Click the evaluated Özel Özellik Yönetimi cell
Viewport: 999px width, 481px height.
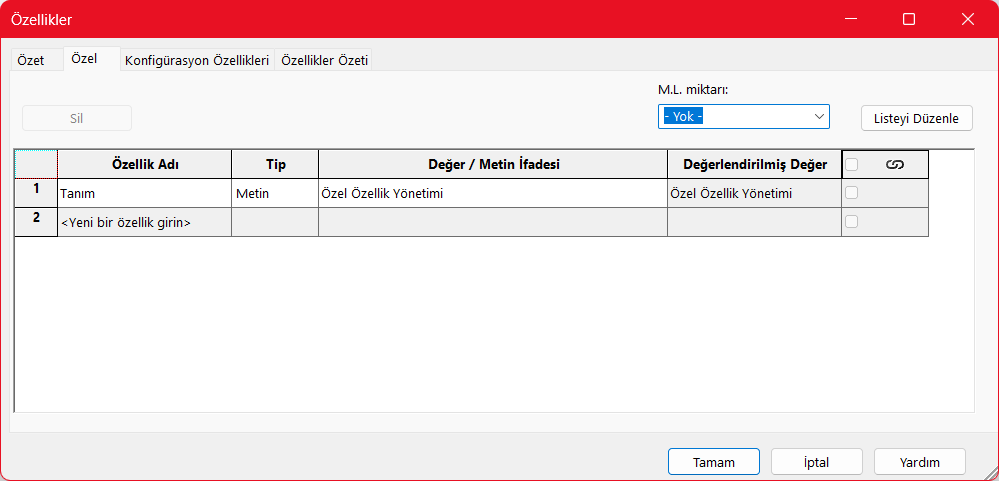pos(754,193)
